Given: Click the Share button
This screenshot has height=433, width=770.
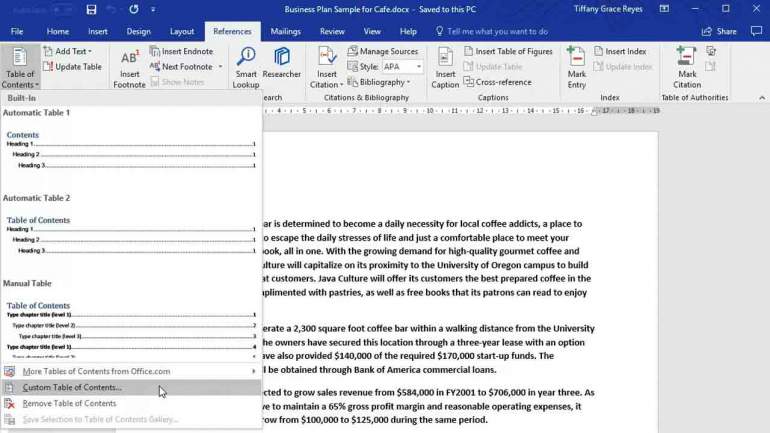Looking at the screenshot, I should point(719,31).
